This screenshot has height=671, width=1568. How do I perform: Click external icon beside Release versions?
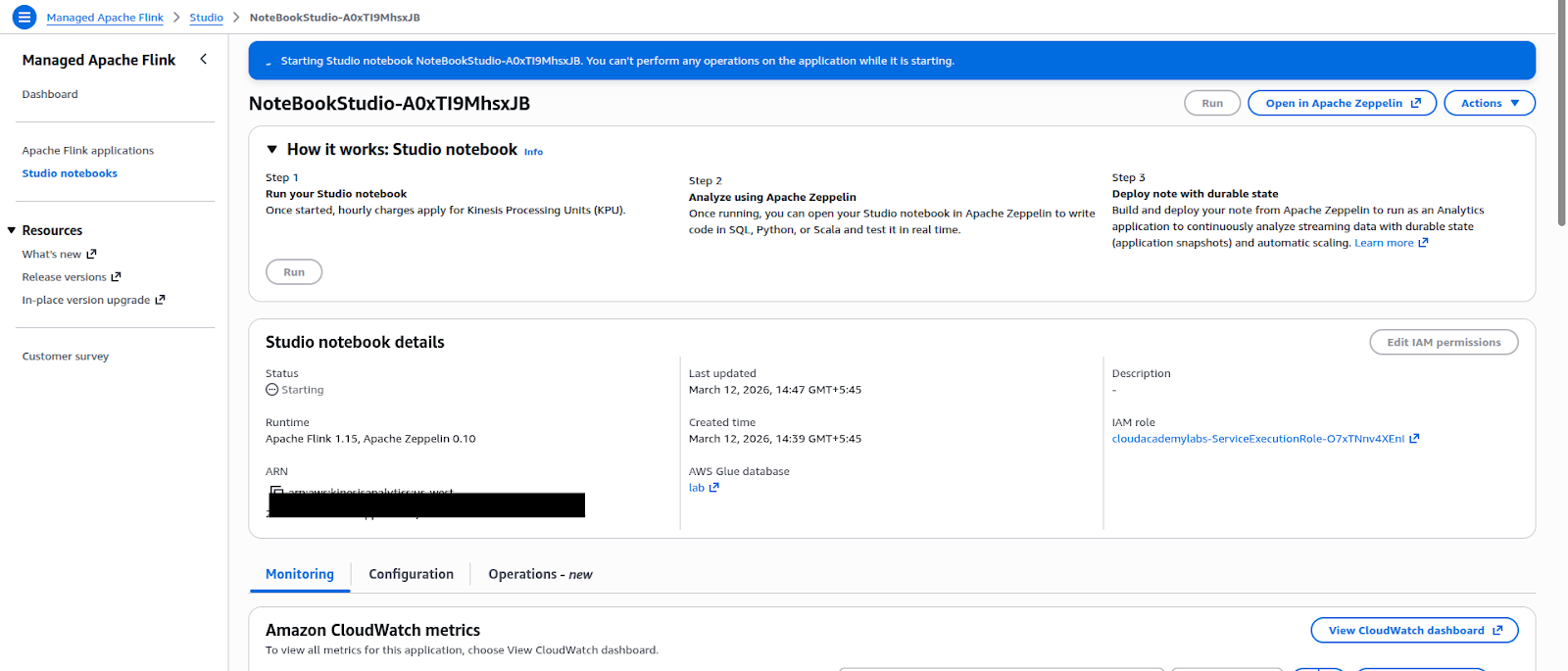tap(117, 277)
